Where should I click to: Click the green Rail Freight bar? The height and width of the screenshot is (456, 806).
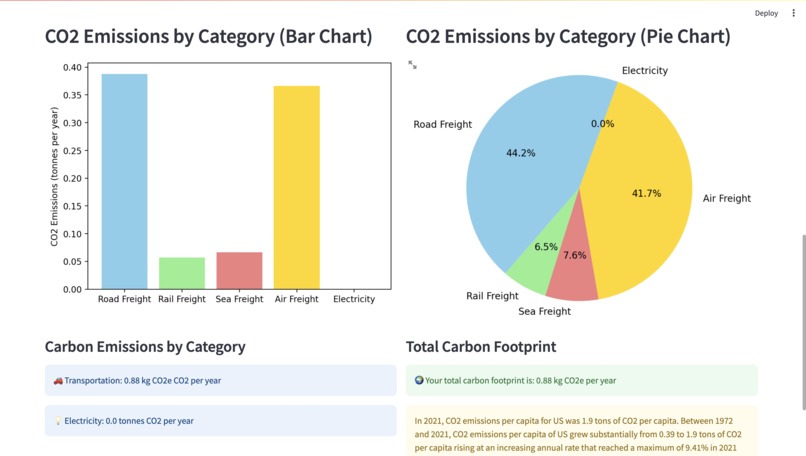(182, 273)
